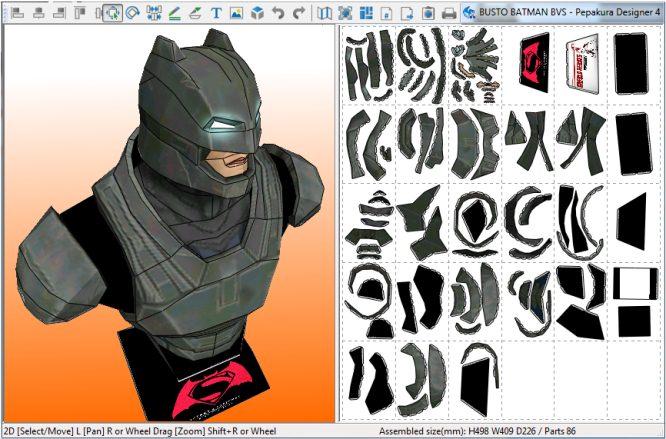Click Batman's glowing eye on 3D model
The image size is (666, 439).
tap(221, 124)
